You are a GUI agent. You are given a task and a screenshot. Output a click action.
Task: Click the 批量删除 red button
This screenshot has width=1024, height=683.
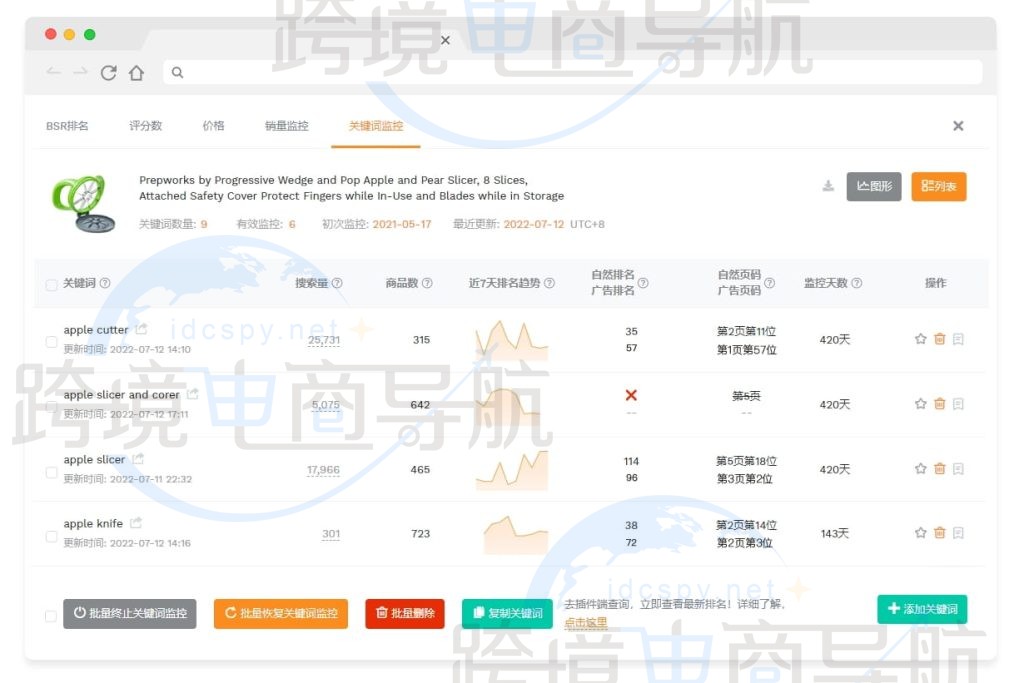click(x=404, y=613)
